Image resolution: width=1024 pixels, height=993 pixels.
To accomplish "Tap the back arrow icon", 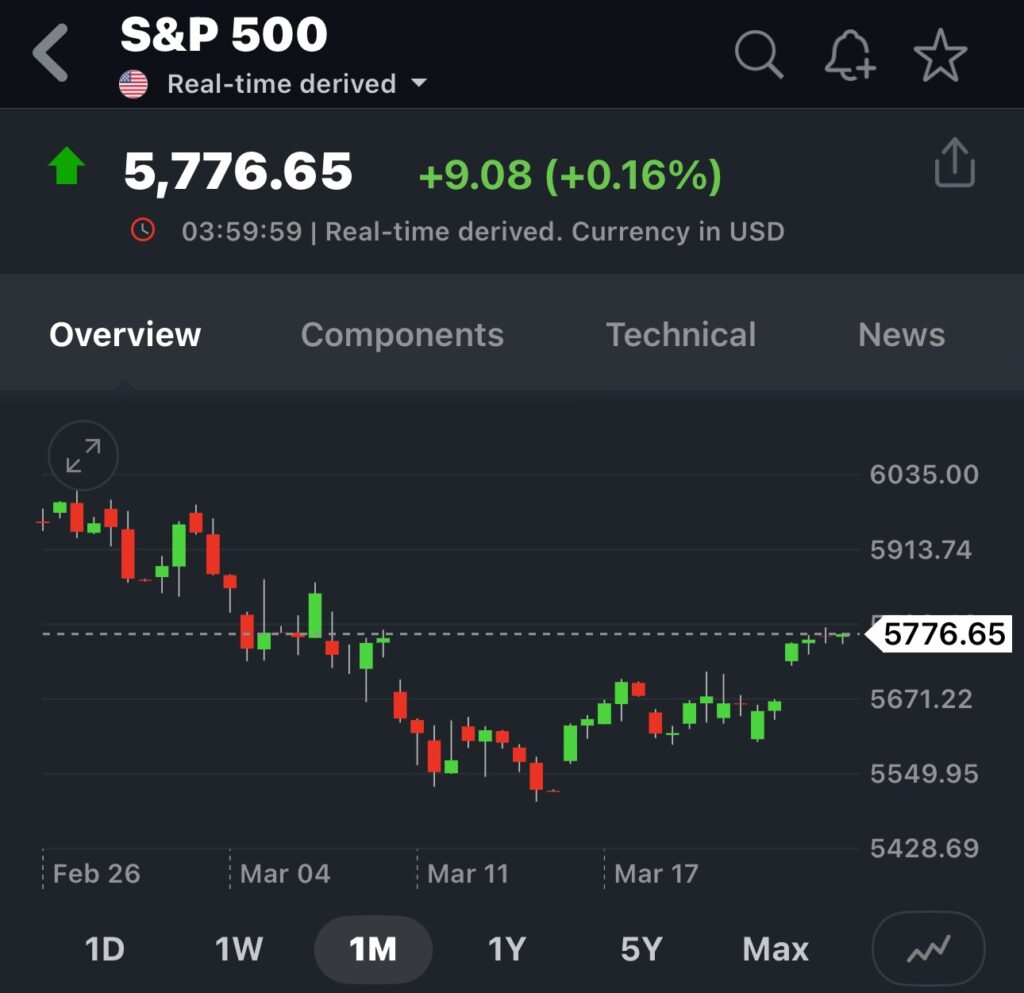I will tap(52, 53).
